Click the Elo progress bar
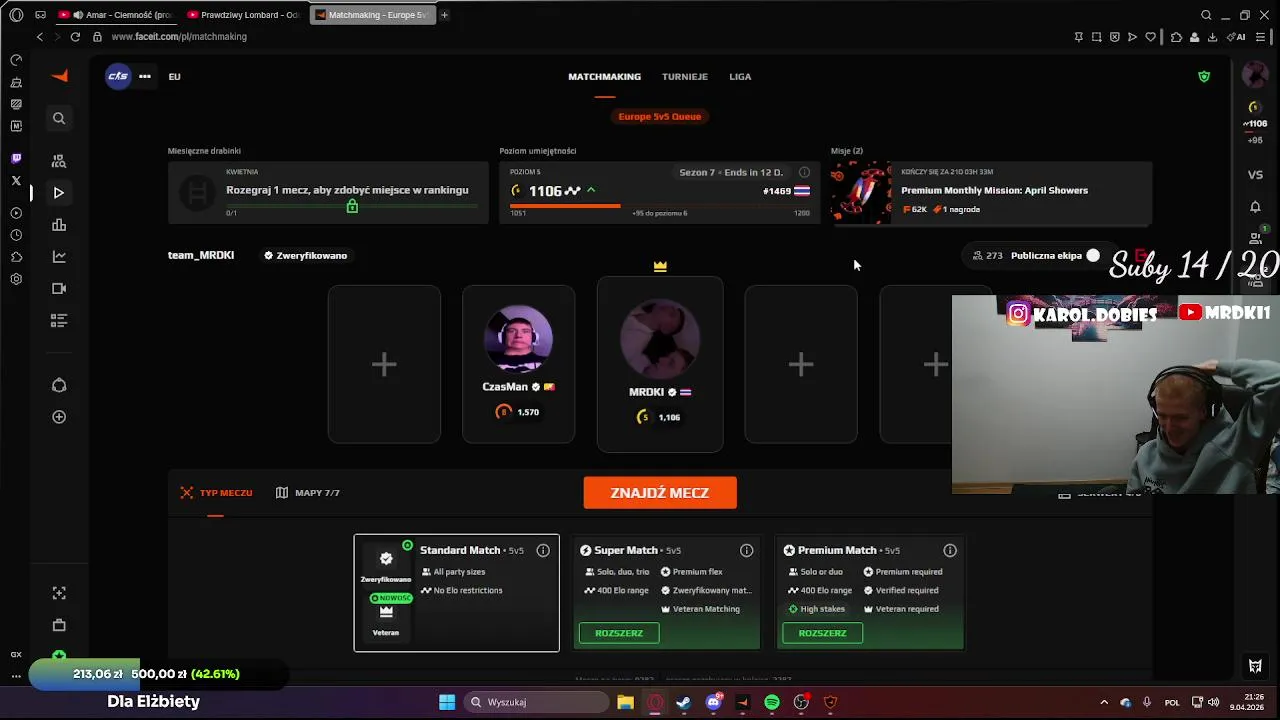The width and height of the screenshot is (1280, 720). 660,205
